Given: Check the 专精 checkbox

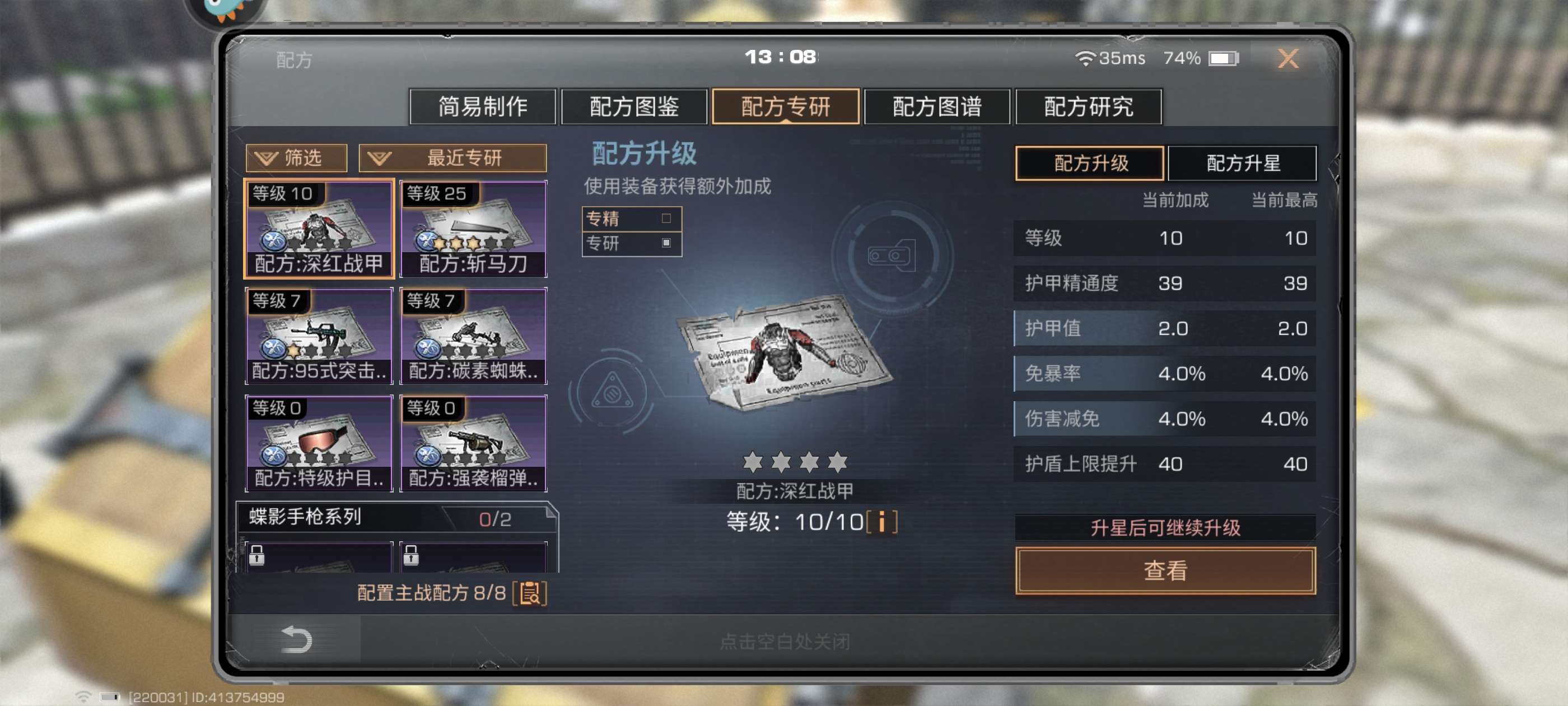Looking at the screenshot, I should 666,218.
